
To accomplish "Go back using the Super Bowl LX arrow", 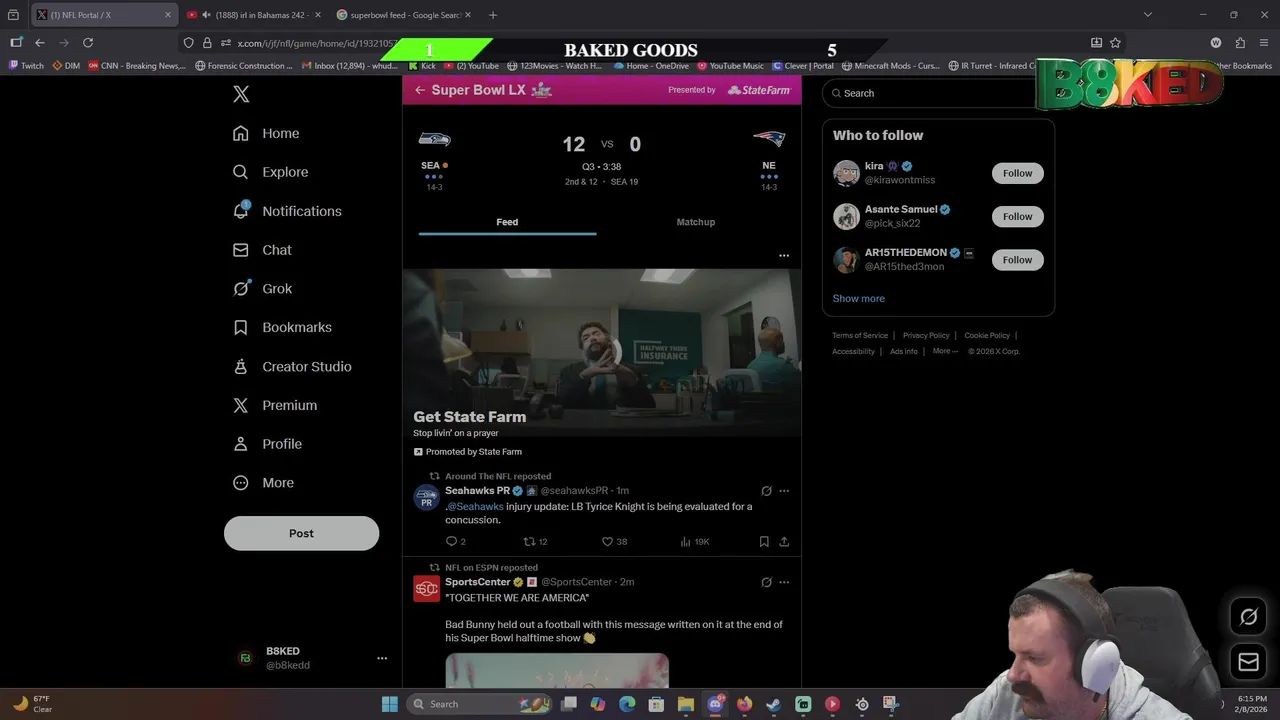I will [x=420, y=90].
